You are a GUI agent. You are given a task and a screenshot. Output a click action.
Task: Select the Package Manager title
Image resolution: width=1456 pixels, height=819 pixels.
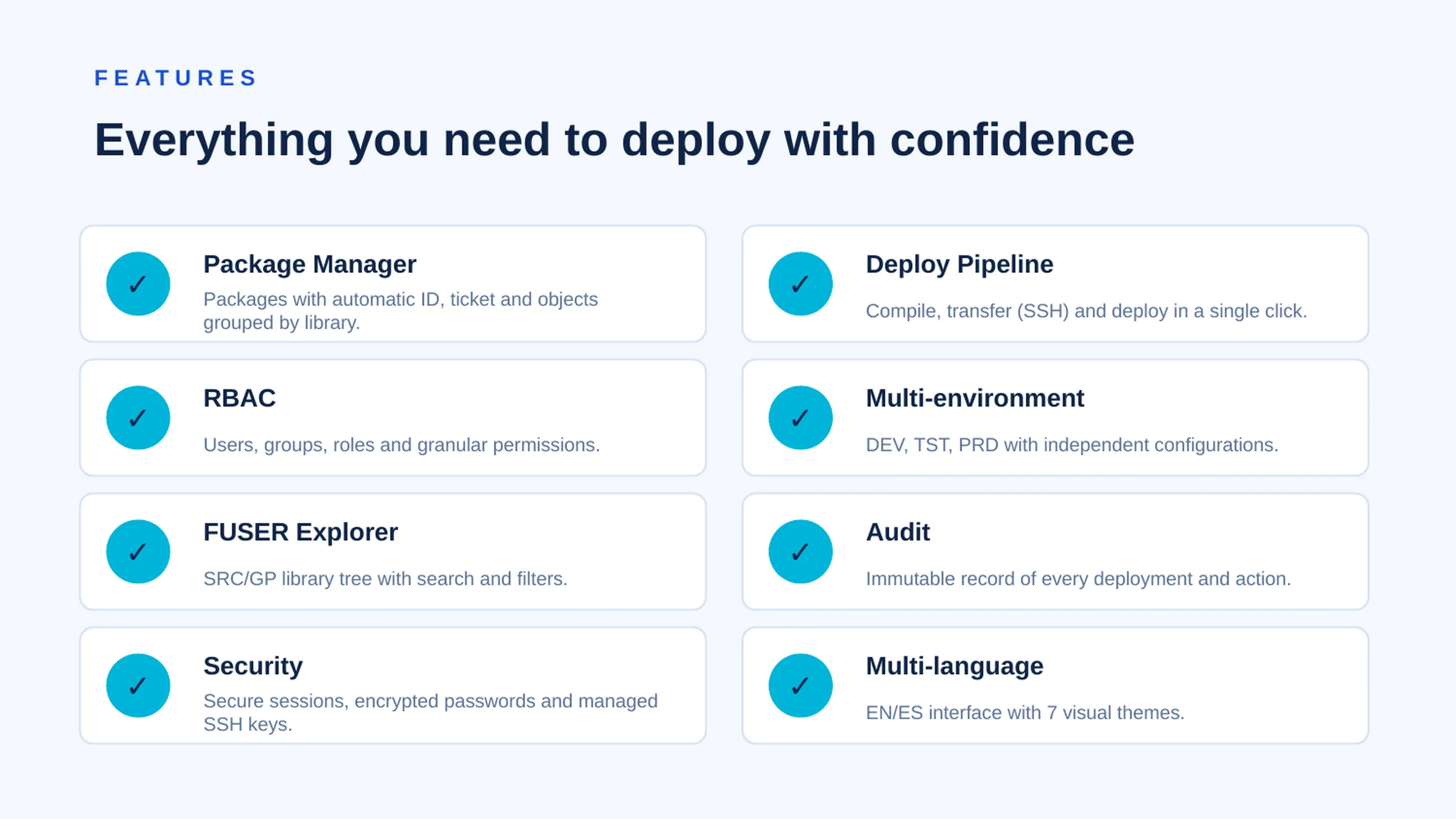point(310,264)
